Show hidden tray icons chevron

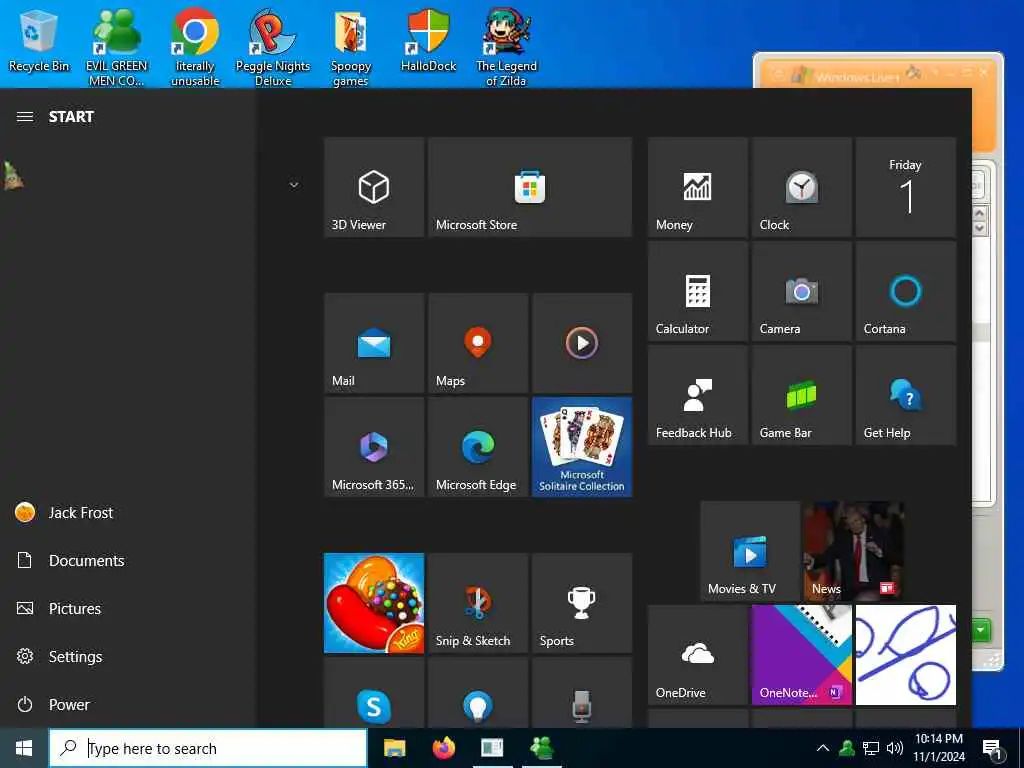point(823,748)
